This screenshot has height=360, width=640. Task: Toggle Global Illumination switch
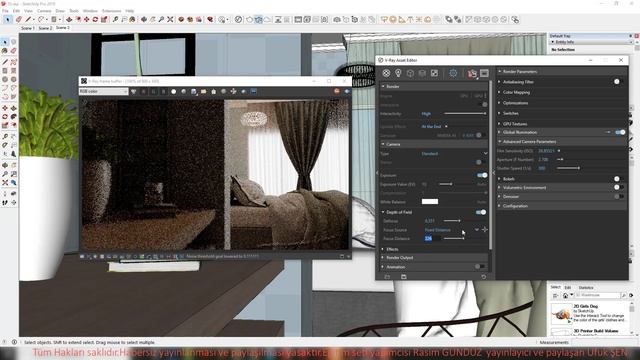620,132
